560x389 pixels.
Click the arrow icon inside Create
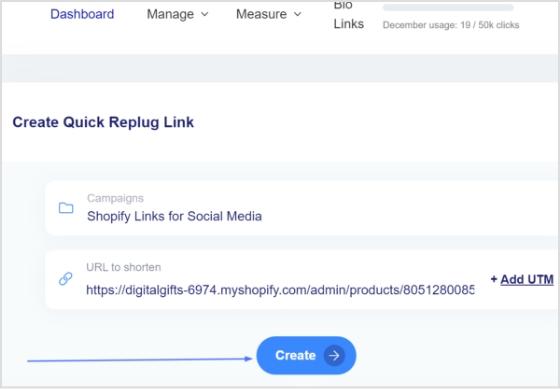[334, 355]
